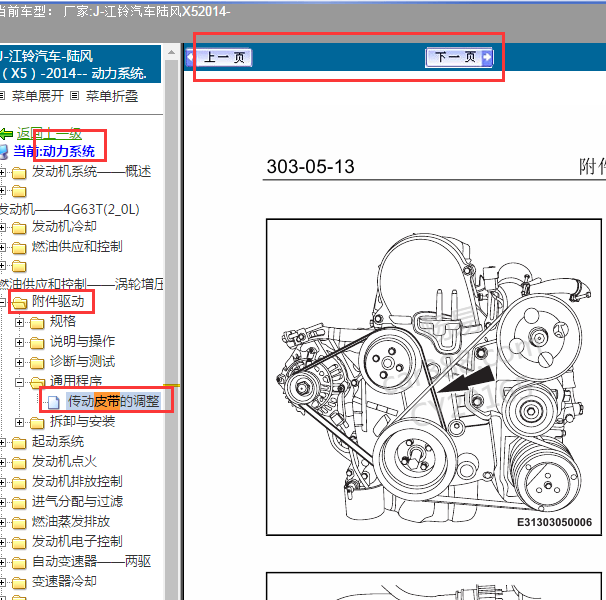Click the computer icon beside 当前:动力系统
606x600 pixels.
click(4, 152)
